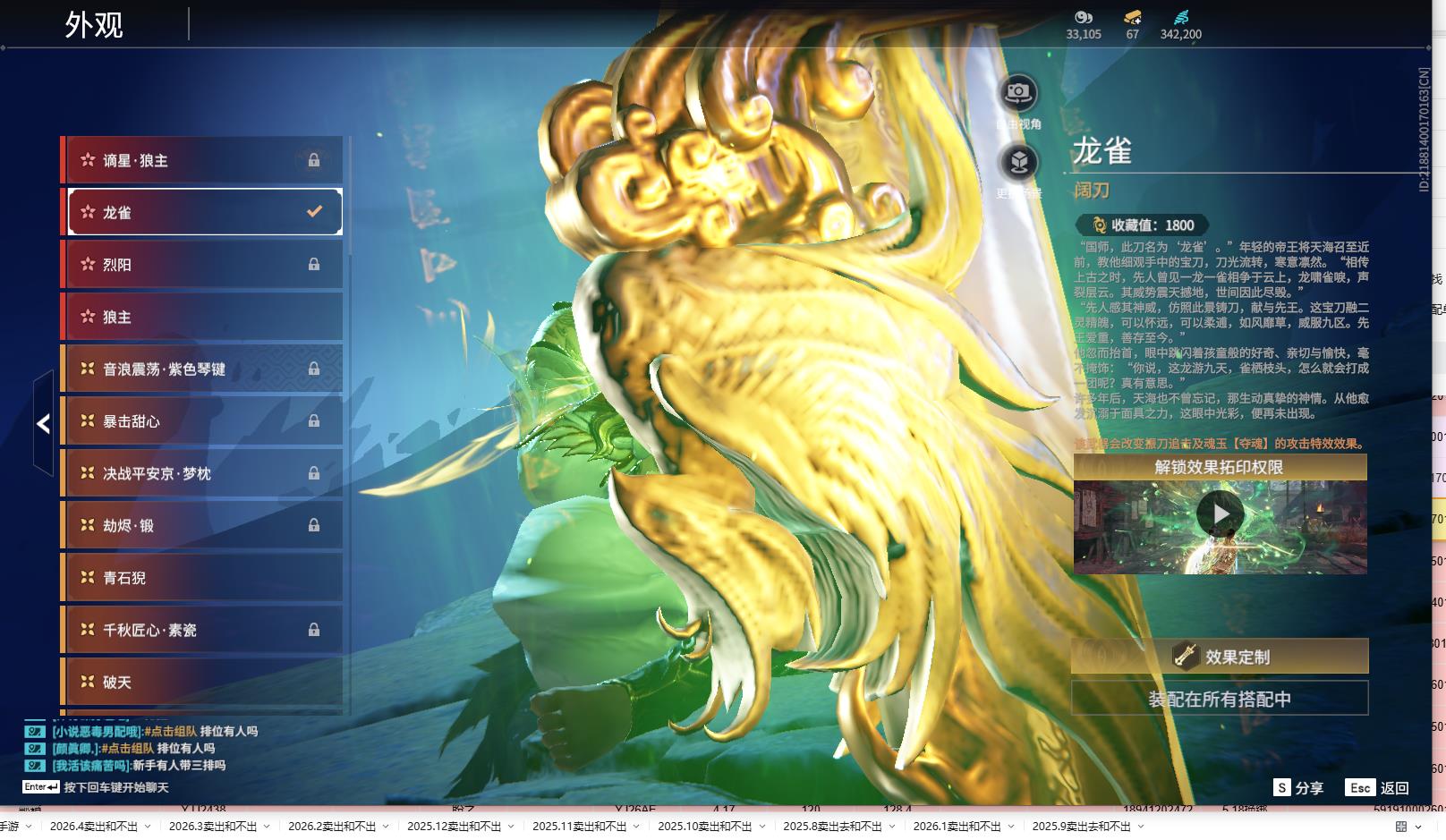
Task: Toggle the checkmark on the 龙雀 skin
Action: pos(314,212)
